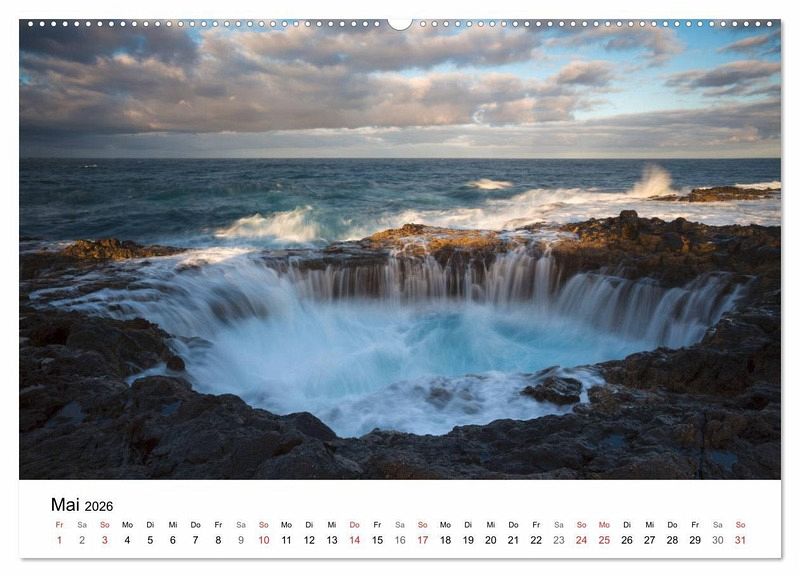Select day 21 in the calendar

coord(513,540)
